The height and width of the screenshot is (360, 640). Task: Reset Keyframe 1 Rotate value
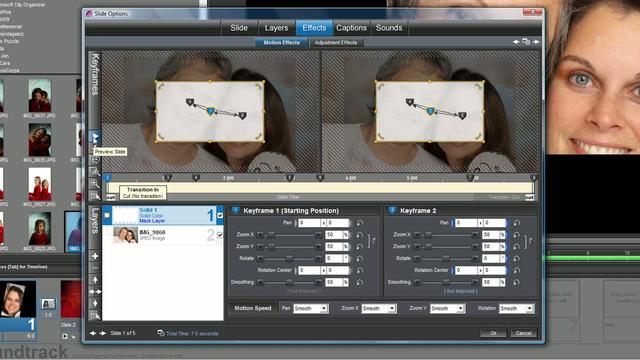click(359, 258)
